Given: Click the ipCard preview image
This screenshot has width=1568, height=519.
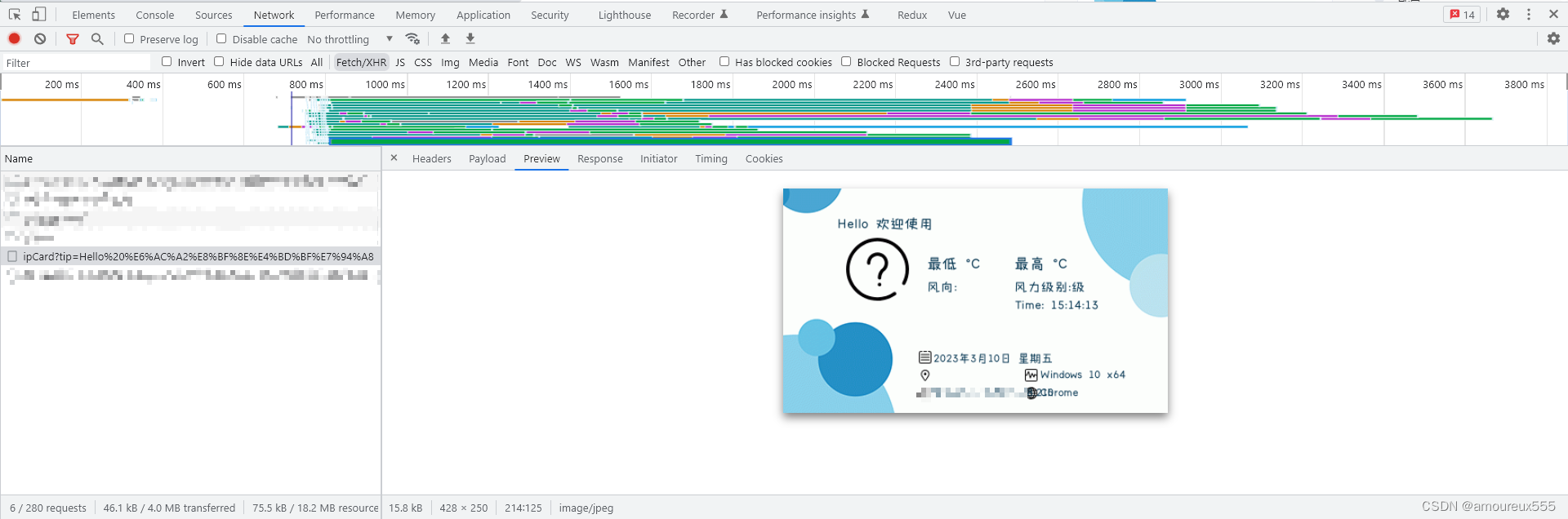Looking at the screenshot, I should click(975, 300).
